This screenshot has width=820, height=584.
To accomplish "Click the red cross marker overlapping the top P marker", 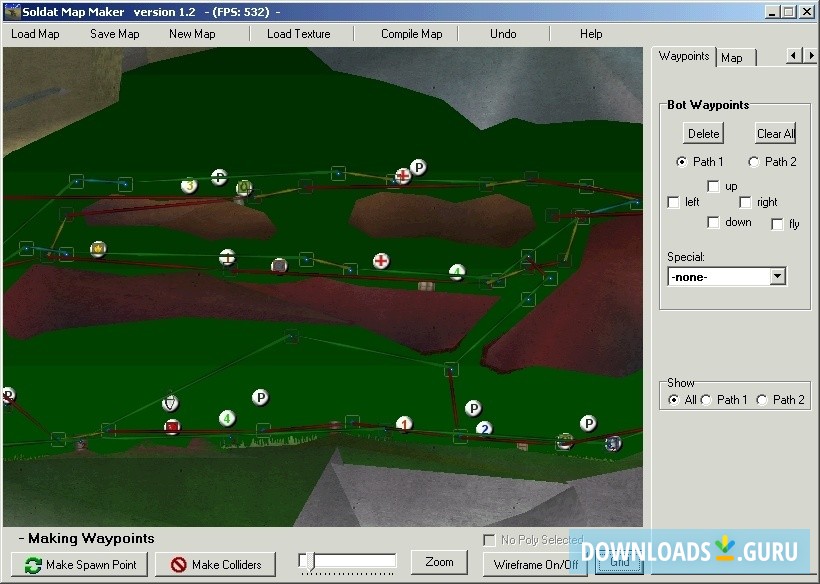I will pyautogui.click(x=403, y=176).
